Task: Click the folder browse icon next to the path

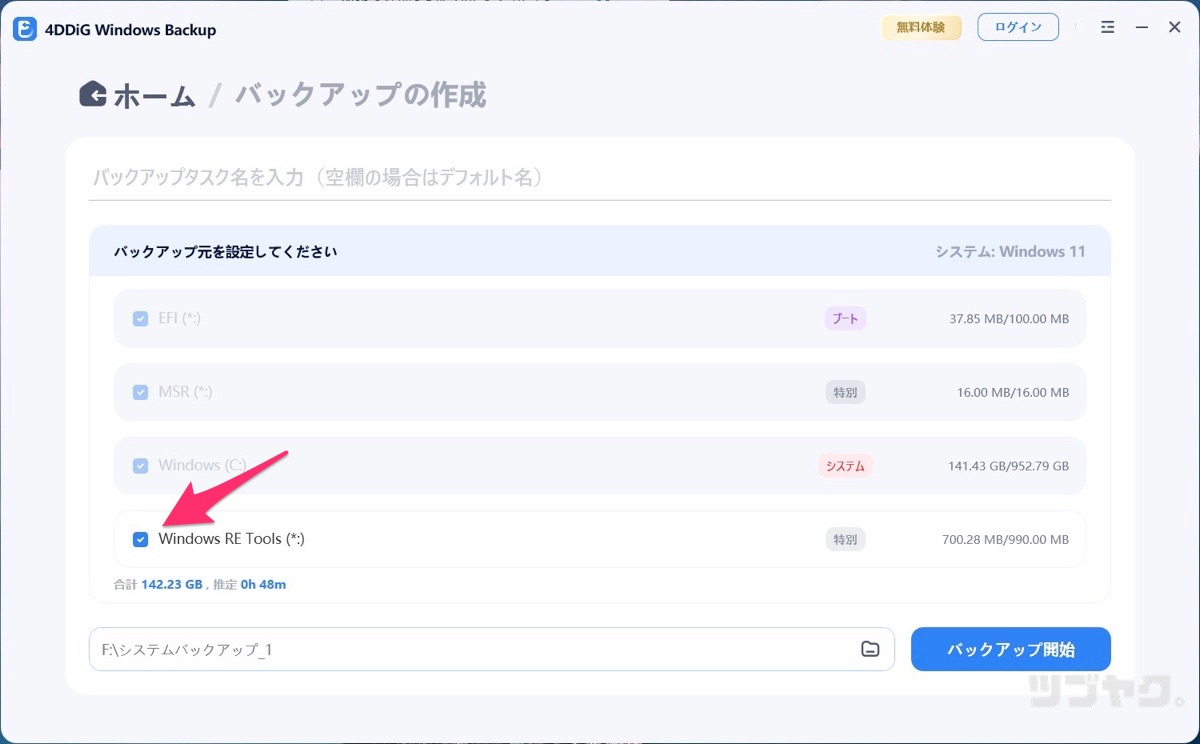Action: coord(869,649)
